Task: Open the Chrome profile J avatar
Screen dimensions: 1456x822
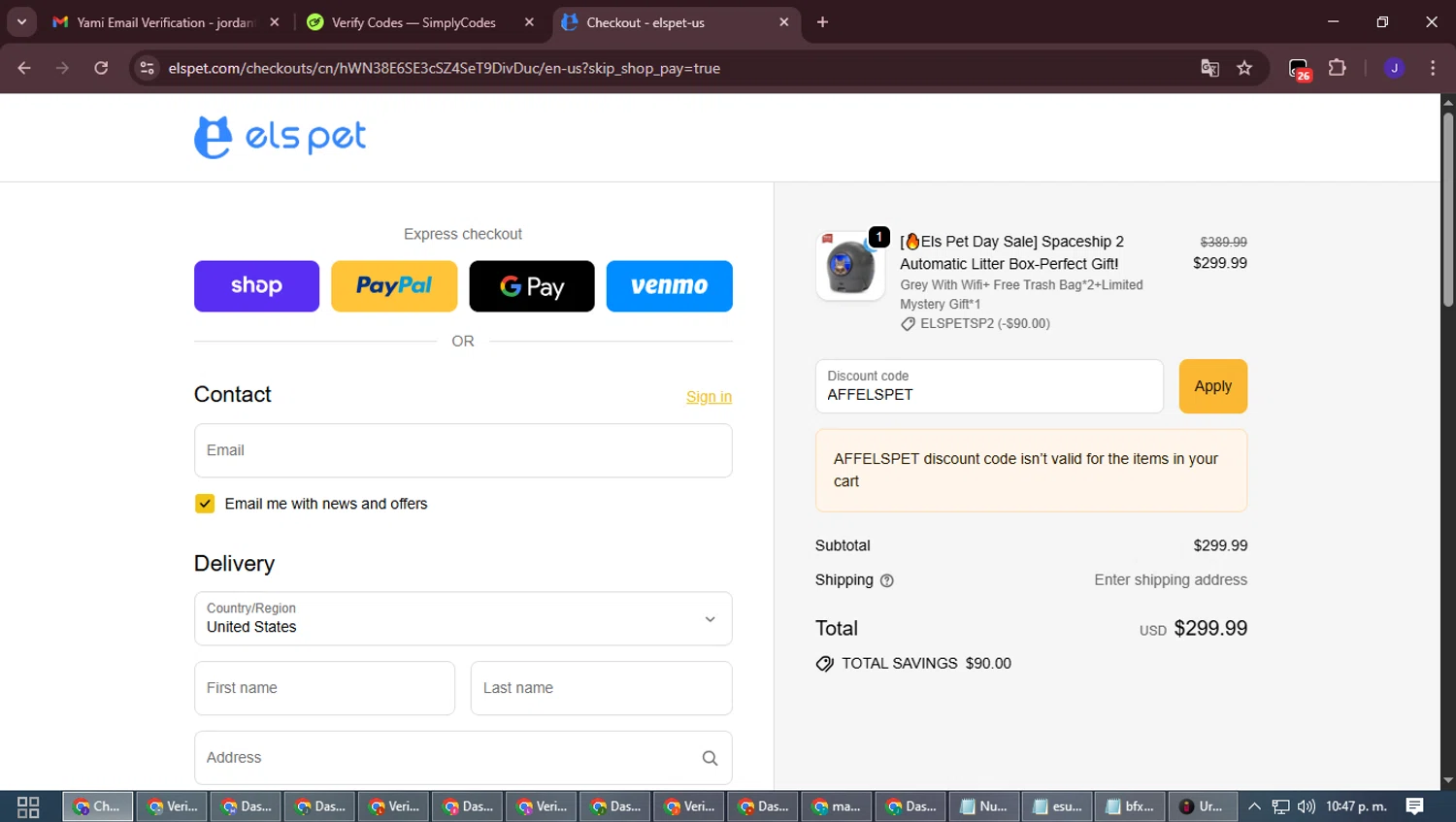Action: (1394, 68)
